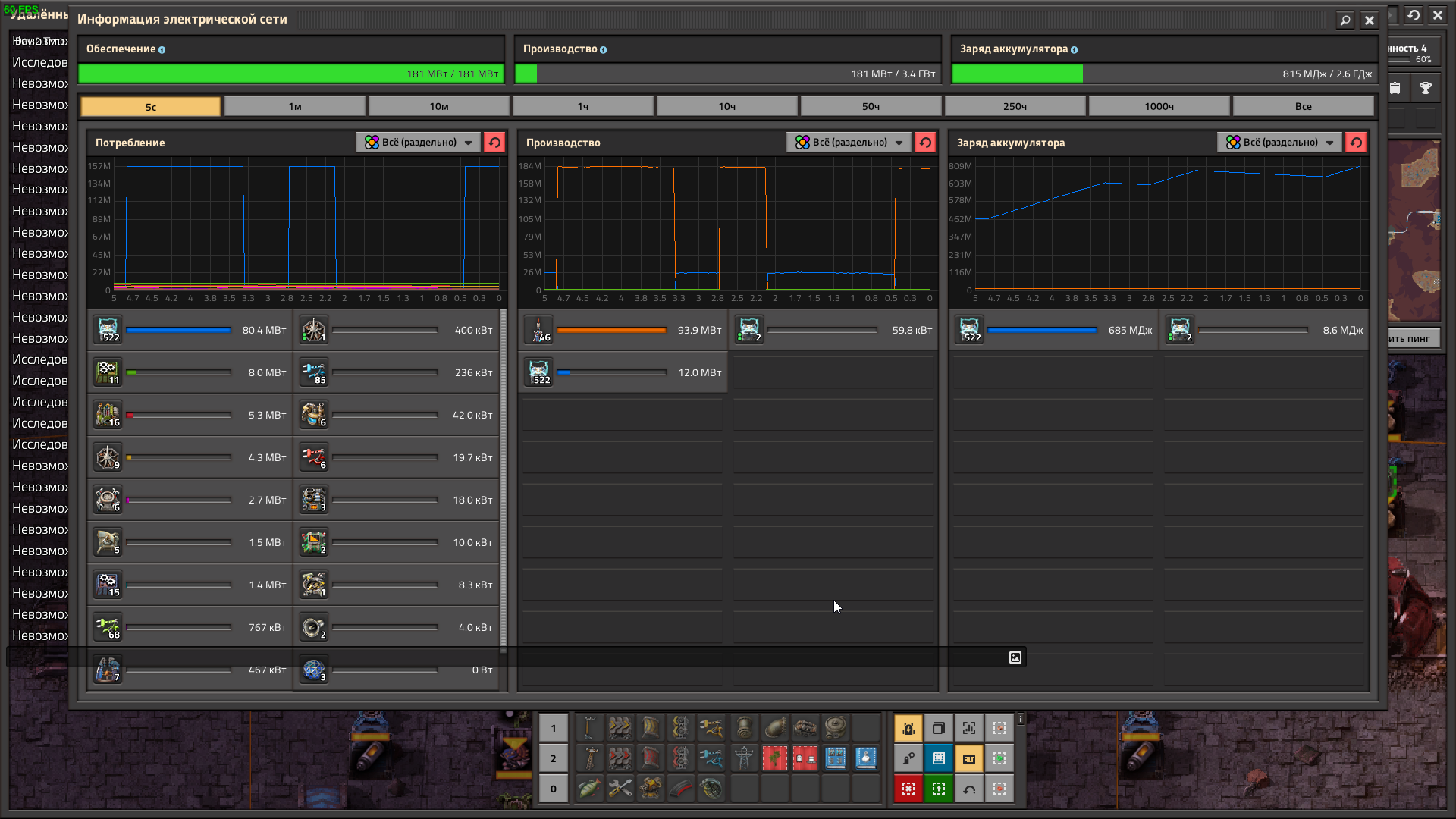Click quickbar row selector 0
The width and height of the screenshot is (1456, 819).
(x=554, y=789)
